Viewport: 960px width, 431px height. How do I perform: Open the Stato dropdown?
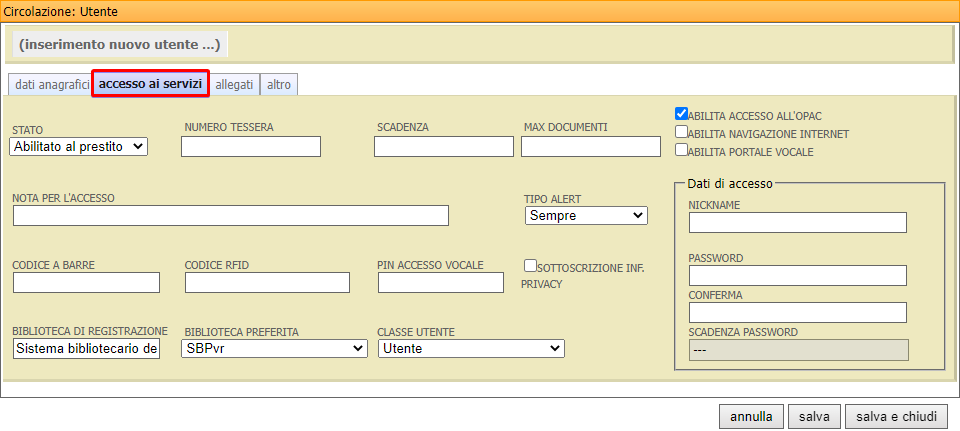tap(79, 146)
